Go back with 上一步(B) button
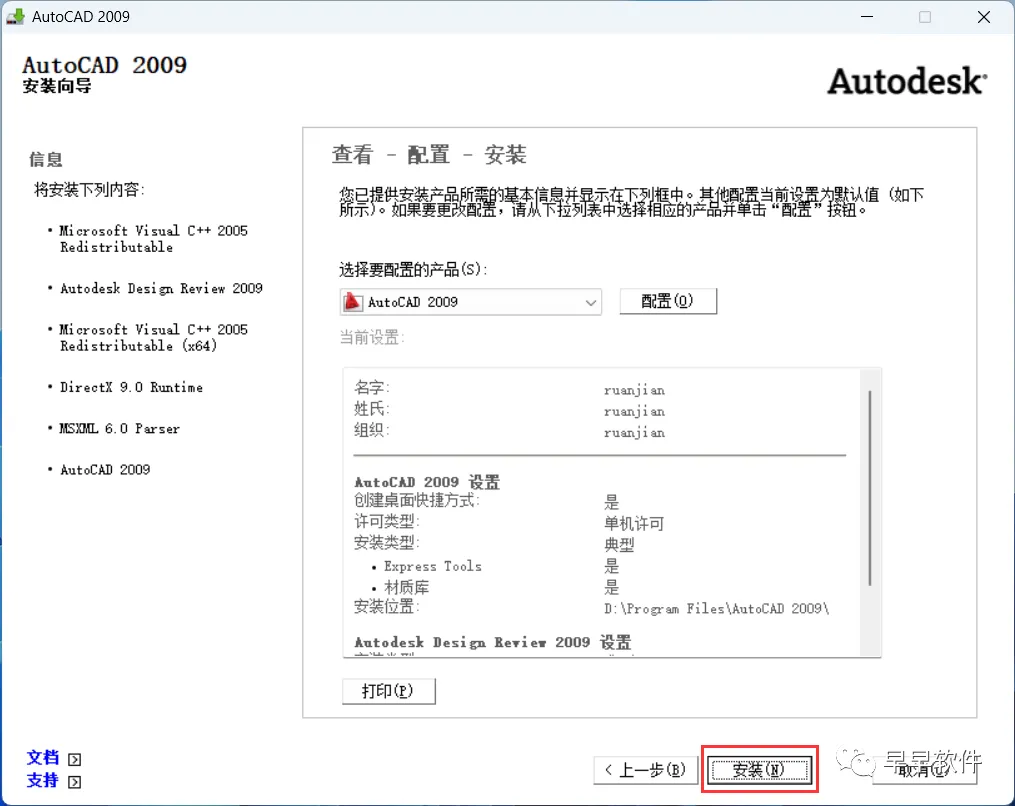The image size is (1015, 806). tap(645, 769)
